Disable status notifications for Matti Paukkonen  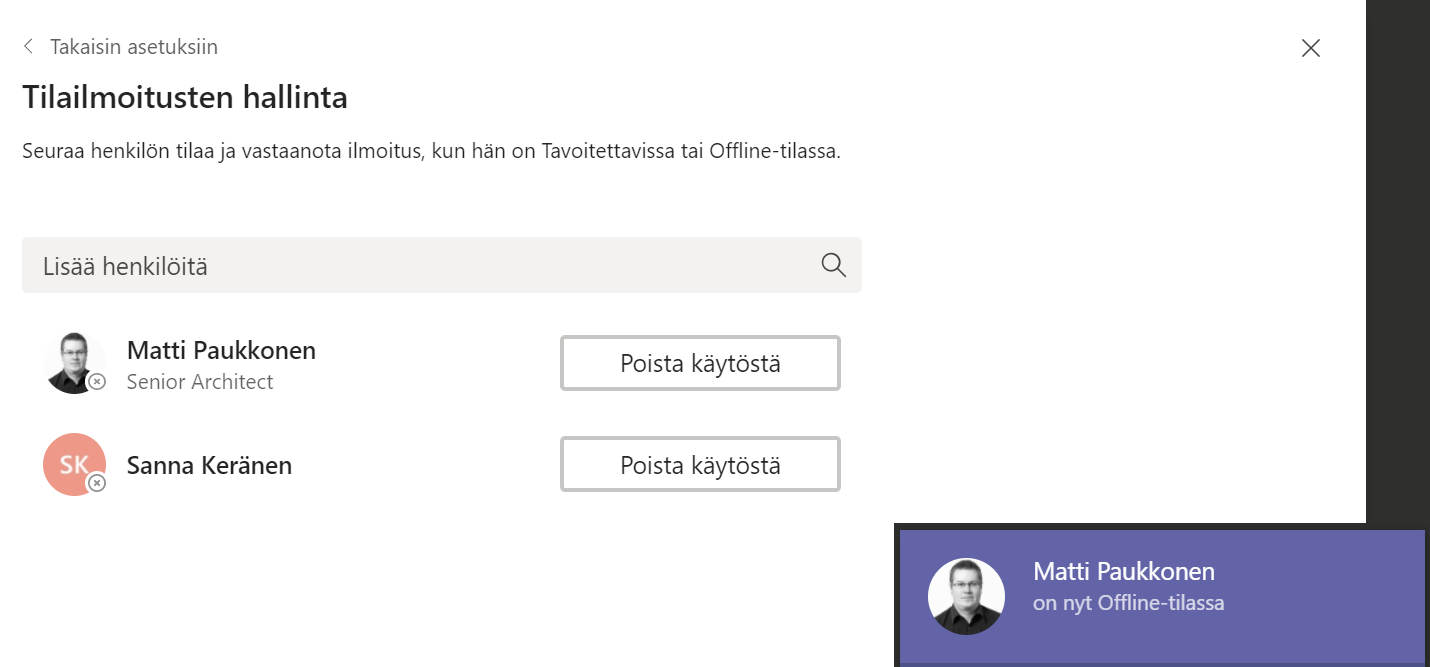pyautogui.click(x=700, y=363)
